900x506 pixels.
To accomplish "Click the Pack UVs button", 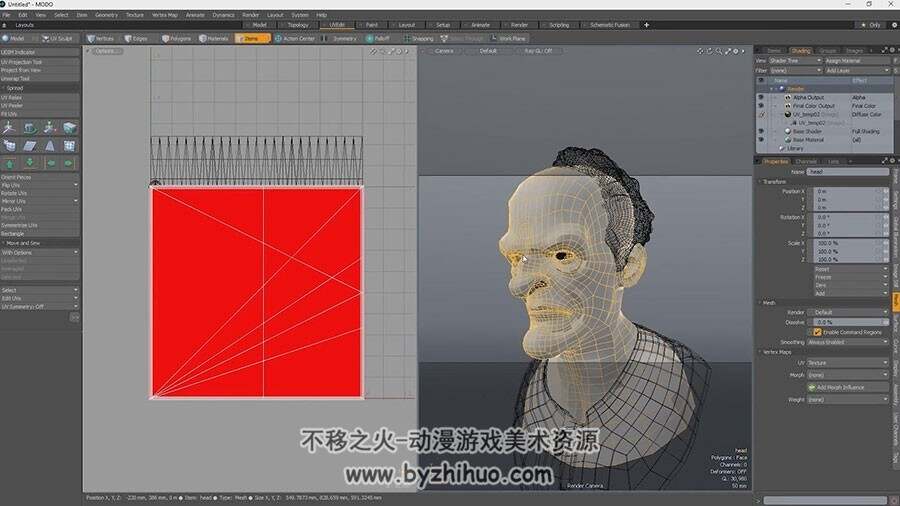I will 40,209.
